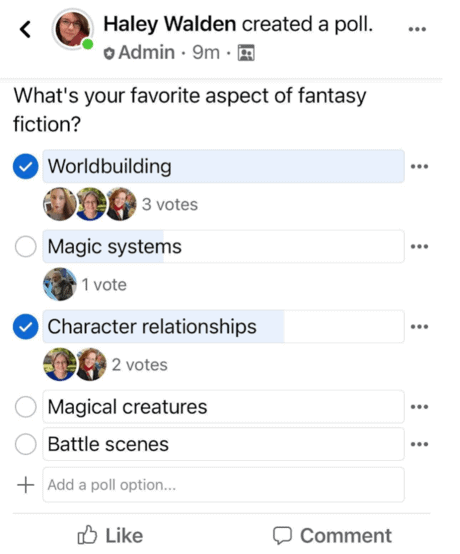Screen dimensions: 460x554
Task: Click the Admin badge shield icon
Action: (109, 54)
